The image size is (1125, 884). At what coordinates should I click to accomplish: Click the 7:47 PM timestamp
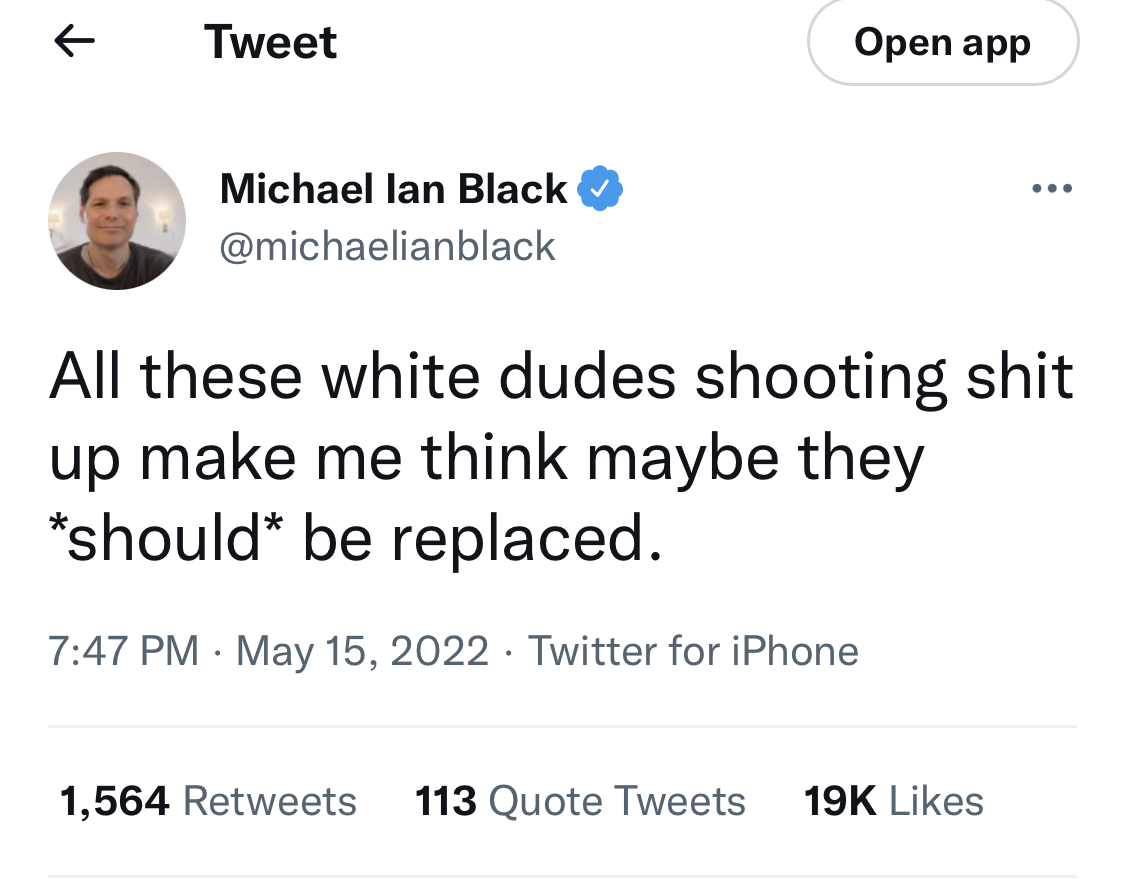point(123,651)
